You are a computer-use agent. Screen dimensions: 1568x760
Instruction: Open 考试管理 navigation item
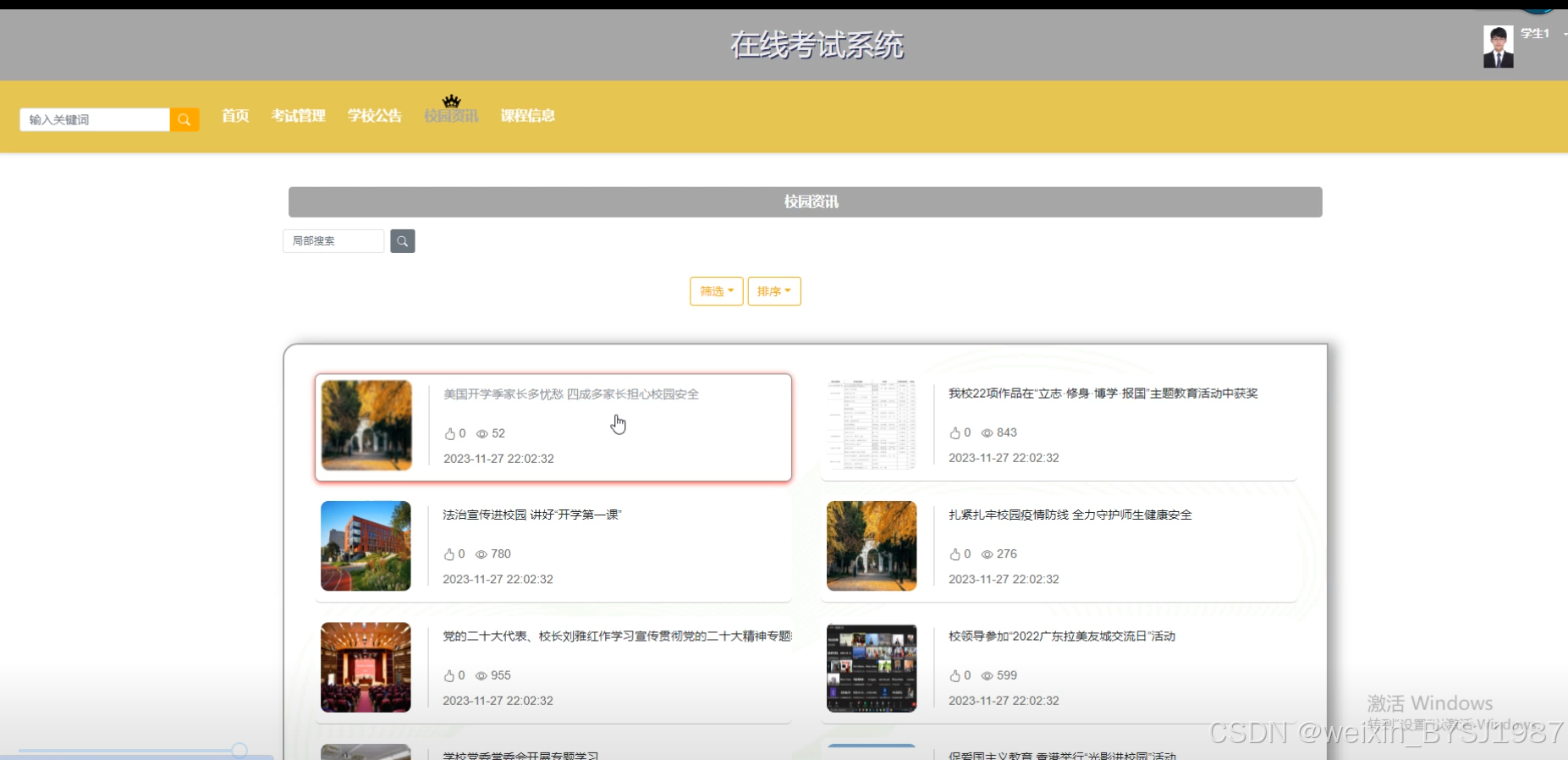[x=299, y=116]
